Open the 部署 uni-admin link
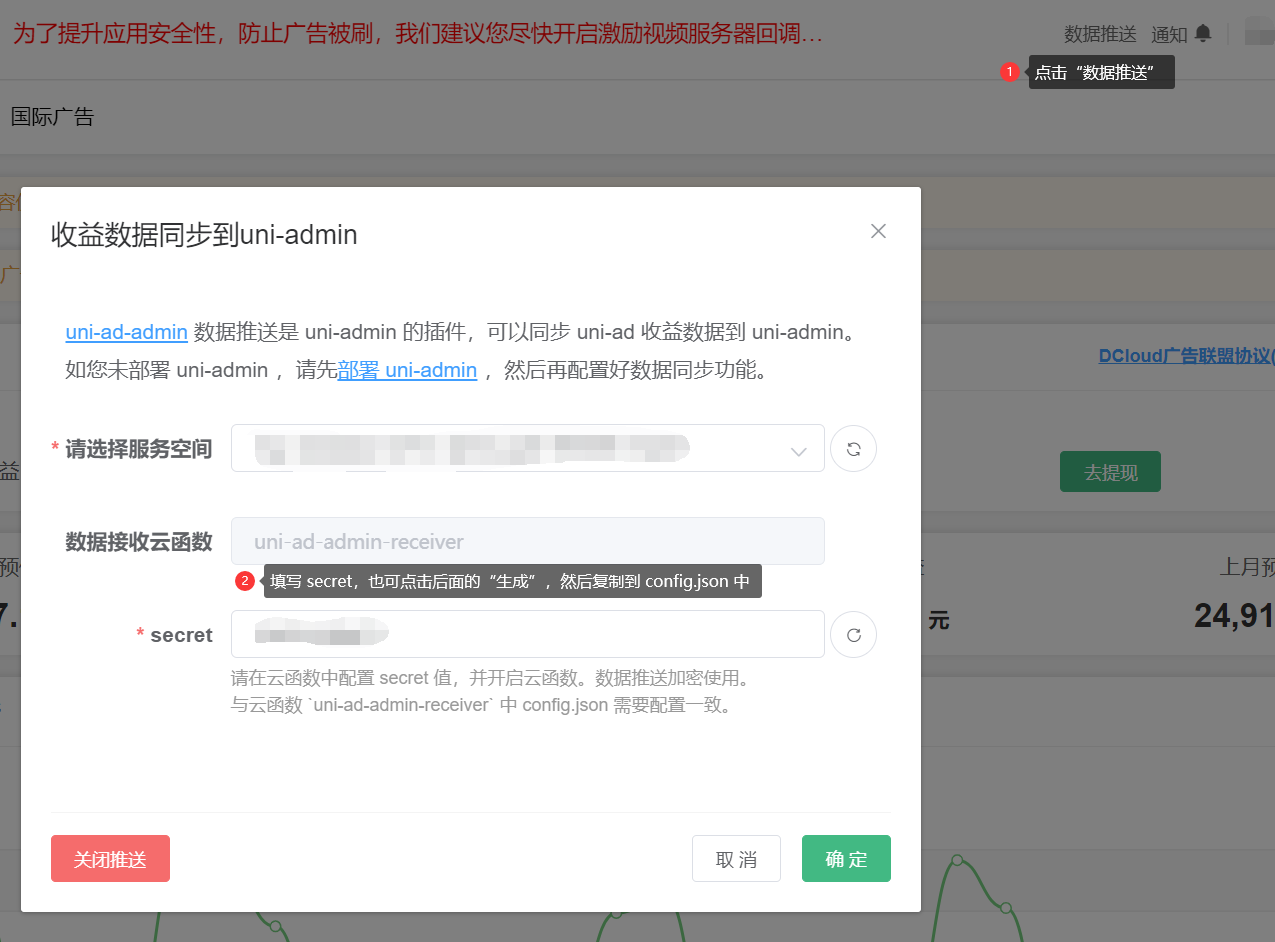 407,370
